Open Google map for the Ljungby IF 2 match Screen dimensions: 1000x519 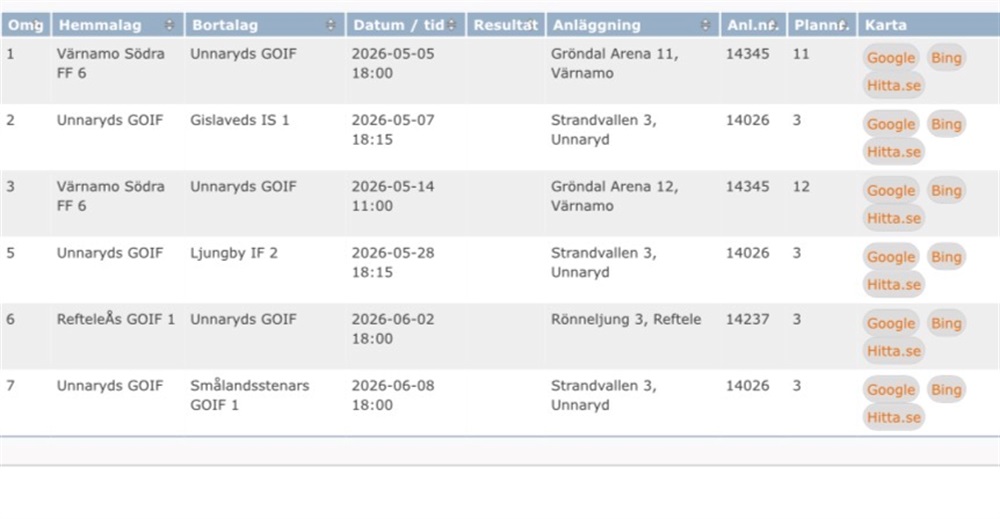891,257
